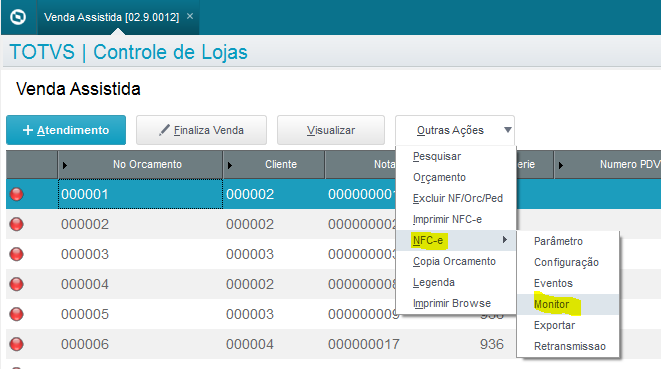Choose Configuração in the NFC-e submenu

[x=568, y=262]
